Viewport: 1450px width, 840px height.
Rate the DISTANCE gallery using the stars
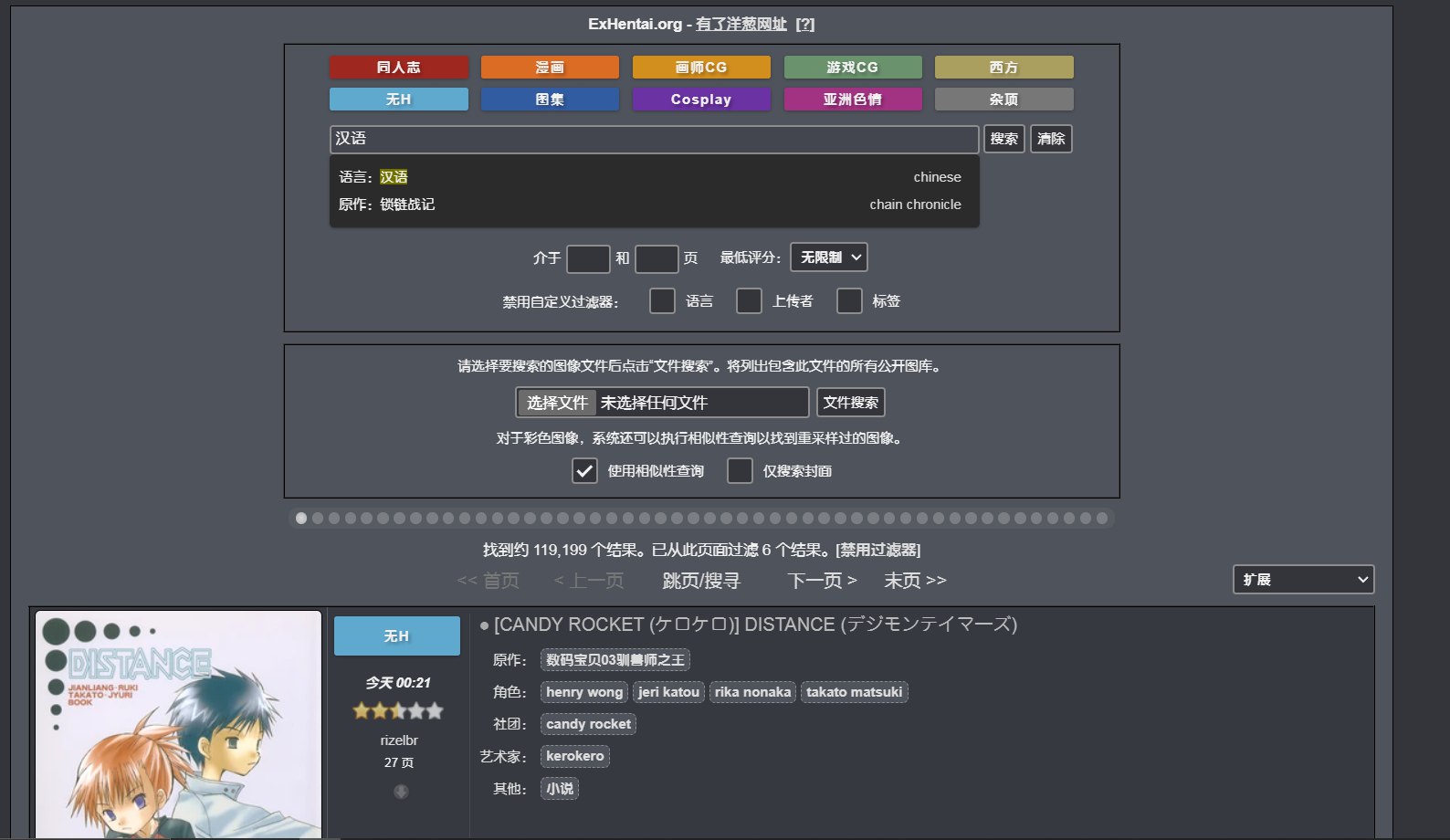coord(398,710)
